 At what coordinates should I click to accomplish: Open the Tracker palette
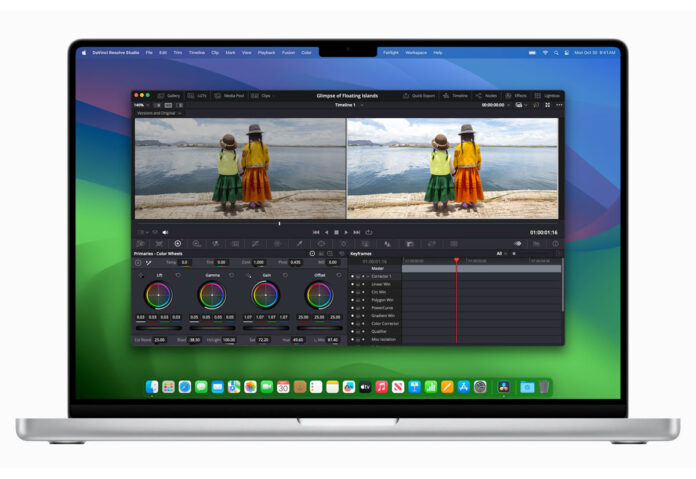point(344,244)
